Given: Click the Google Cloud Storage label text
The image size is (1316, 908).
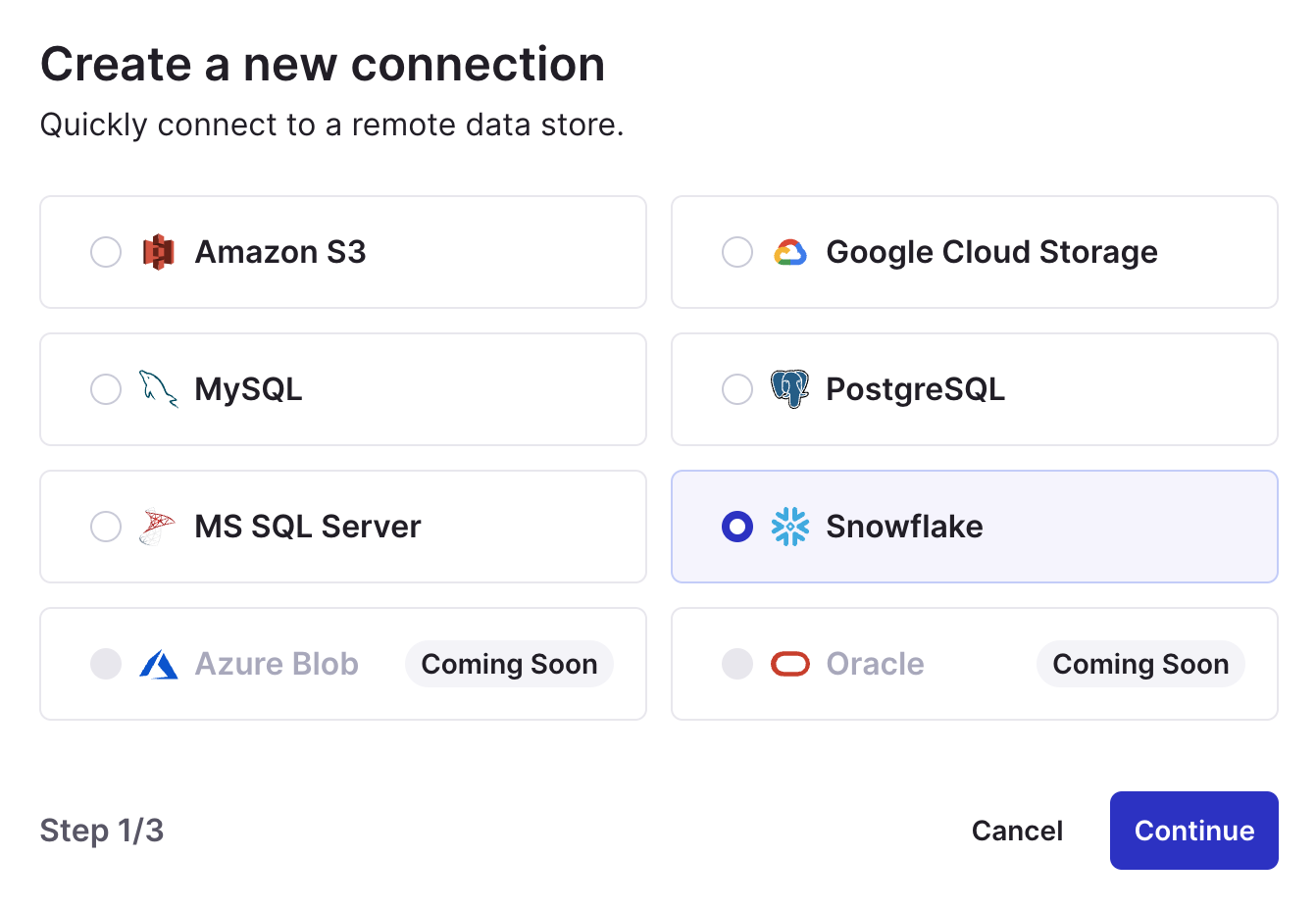Looking at the screenshot, I should pos(991,252).
